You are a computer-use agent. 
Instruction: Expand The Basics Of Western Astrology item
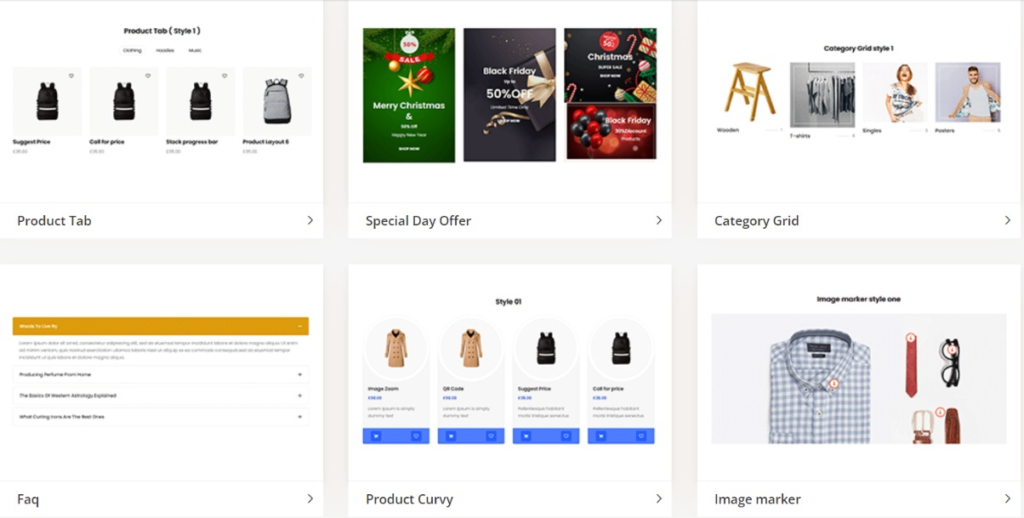[x=161, y=396]
